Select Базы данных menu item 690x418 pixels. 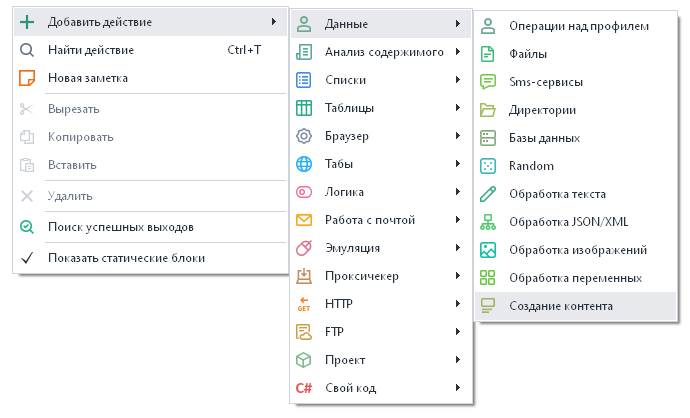click(544, 138)
